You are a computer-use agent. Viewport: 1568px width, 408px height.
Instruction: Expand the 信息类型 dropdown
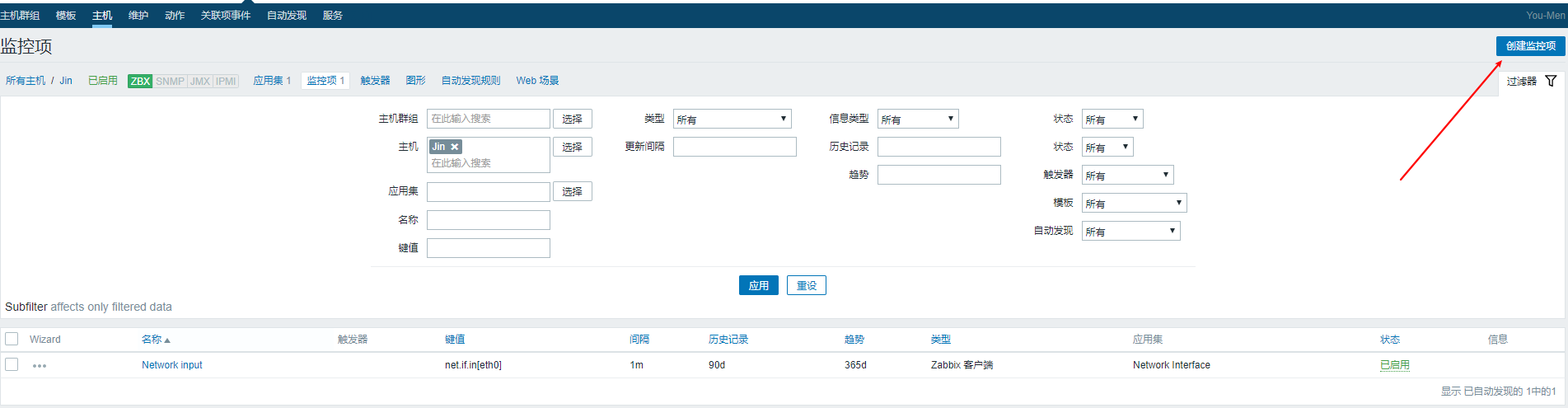pos(917,120)
